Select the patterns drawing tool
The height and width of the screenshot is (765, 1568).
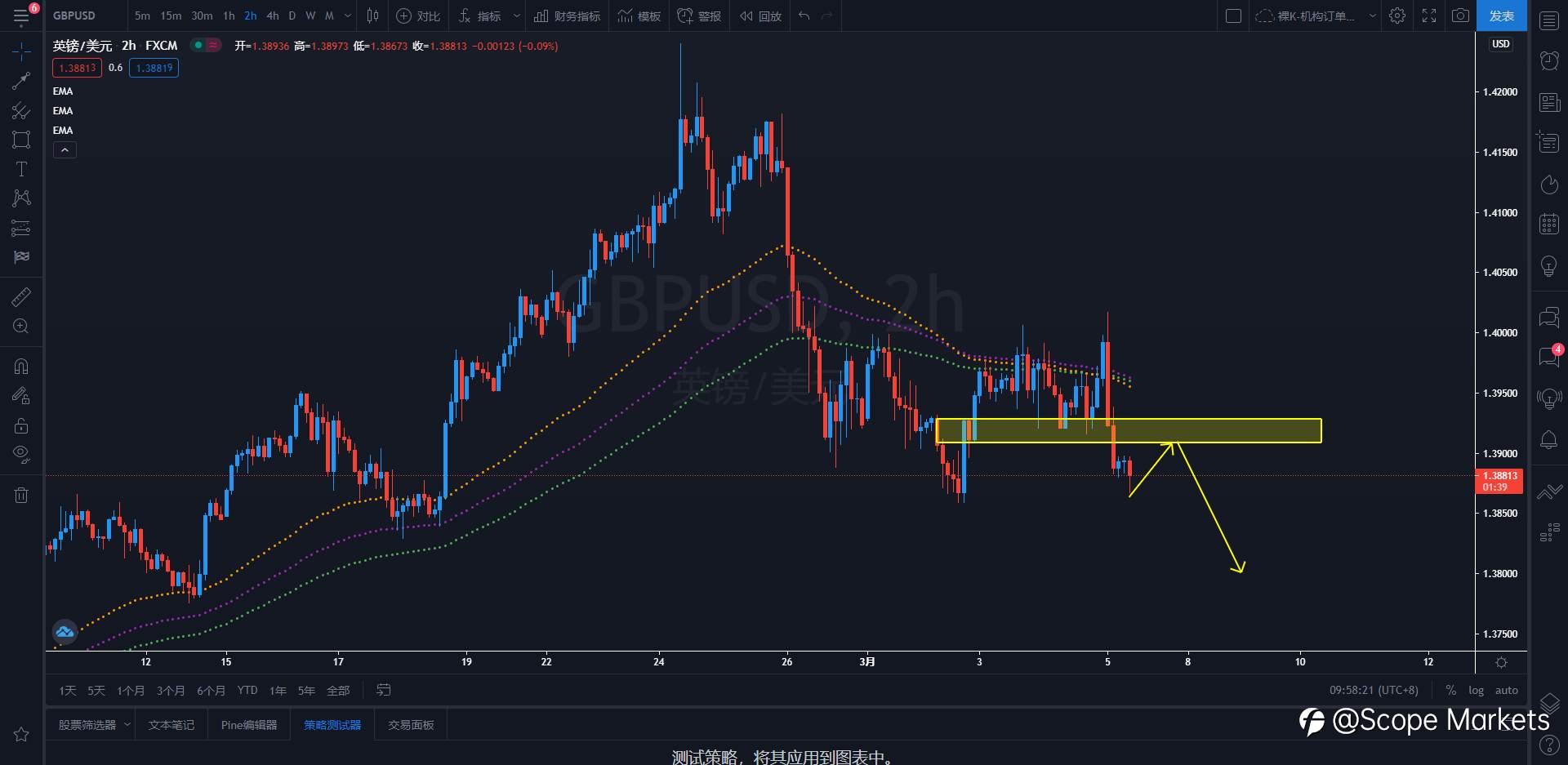tap(21, 198)
